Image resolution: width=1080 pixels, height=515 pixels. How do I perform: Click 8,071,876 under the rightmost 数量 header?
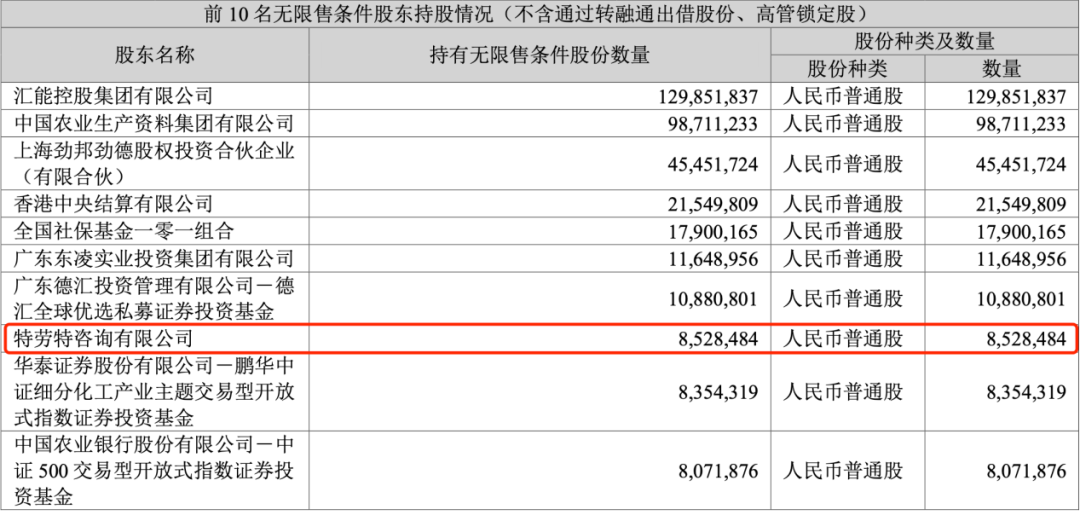(1027, 473)
